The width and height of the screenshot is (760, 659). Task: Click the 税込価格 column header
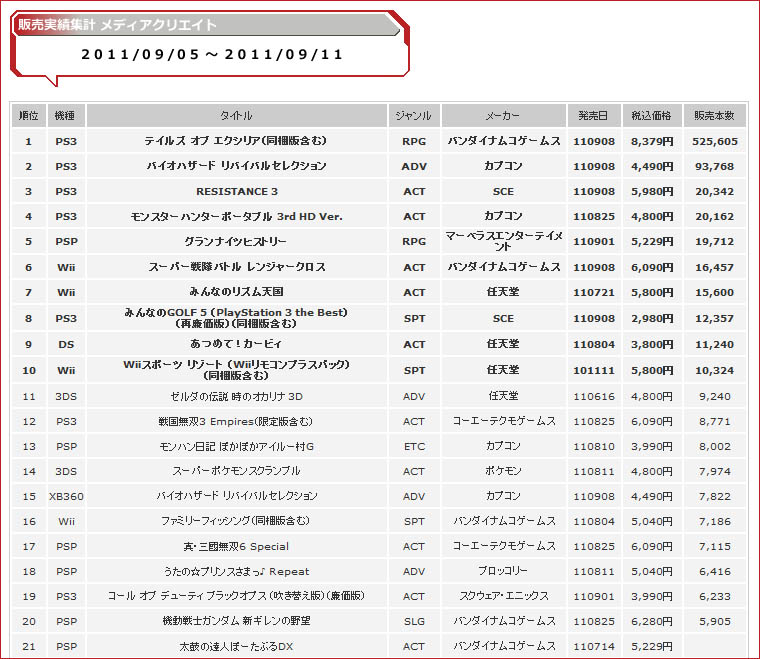point(652,115)
